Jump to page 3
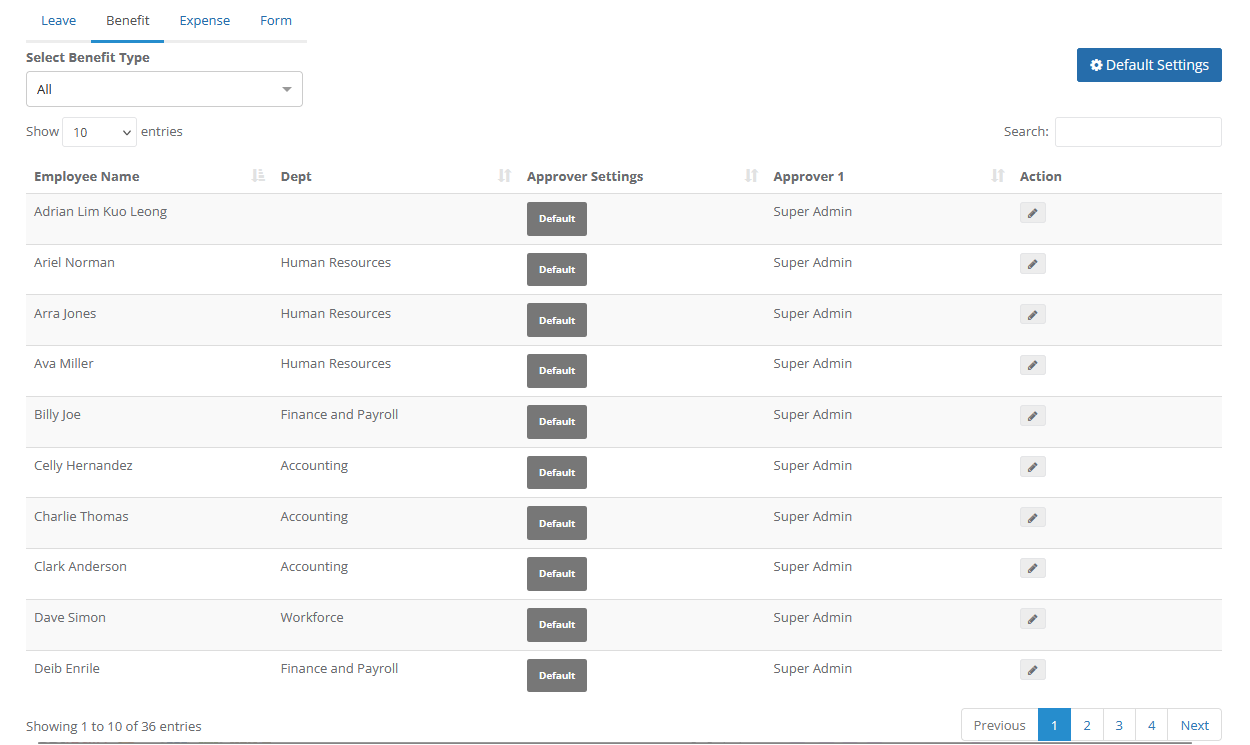The height and width of the screenshot is (745, 1250). pyautogui.click(x=1119, y=725)
